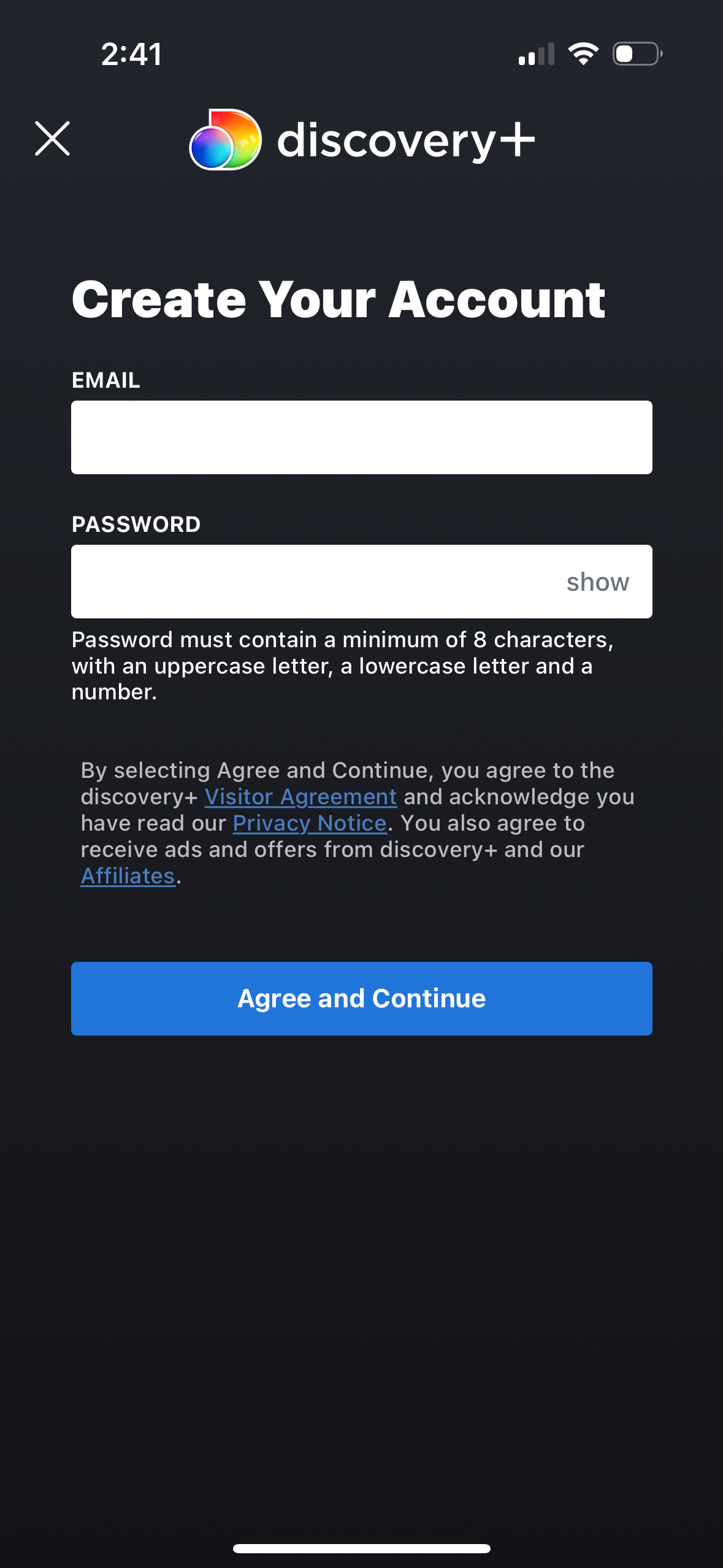
Task: Tap the password requirements helper text
Action: pyautogui.click(x=343, y=665)
